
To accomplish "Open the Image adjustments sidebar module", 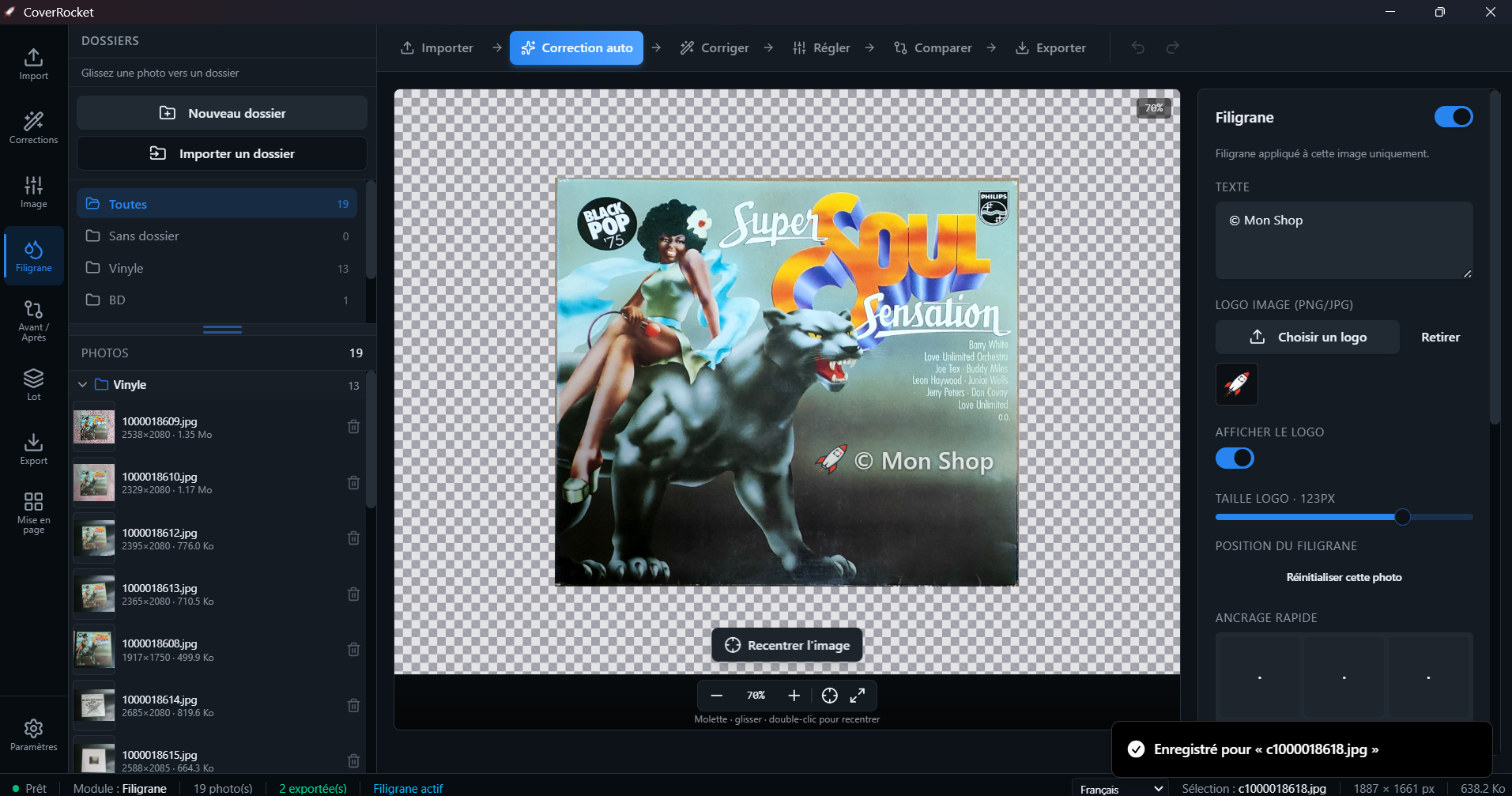I will (x=33, y=192).
